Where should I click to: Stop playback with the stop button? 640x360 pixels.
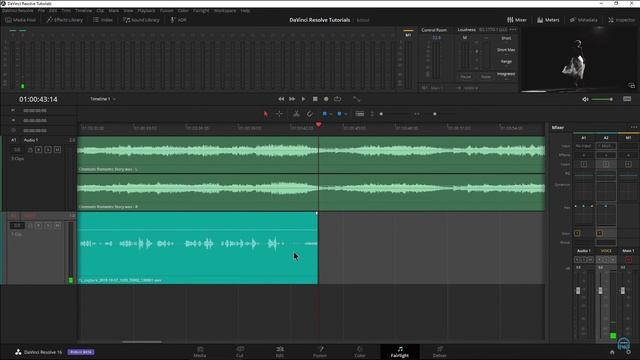coord(315,99)
